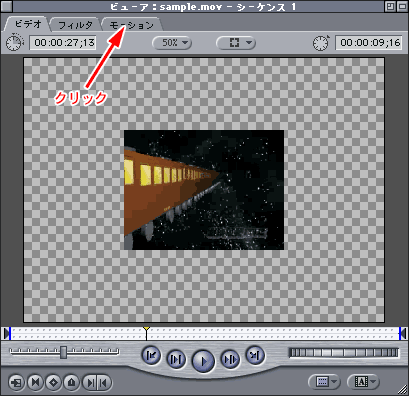Select the ビデオ tab
The height and width of the screenshot is (396, 409).
point(28,24)
